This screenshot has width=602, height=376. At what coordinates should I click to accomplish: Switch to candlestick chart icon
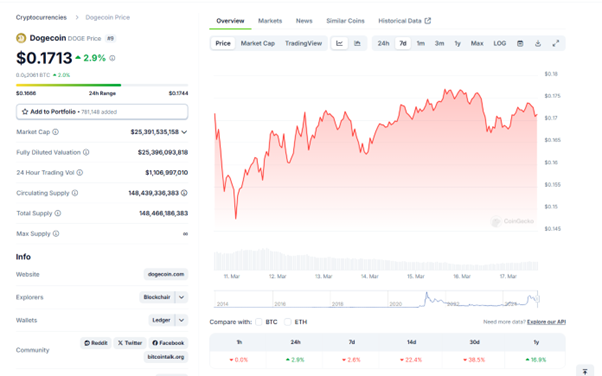tap(357, 43)
